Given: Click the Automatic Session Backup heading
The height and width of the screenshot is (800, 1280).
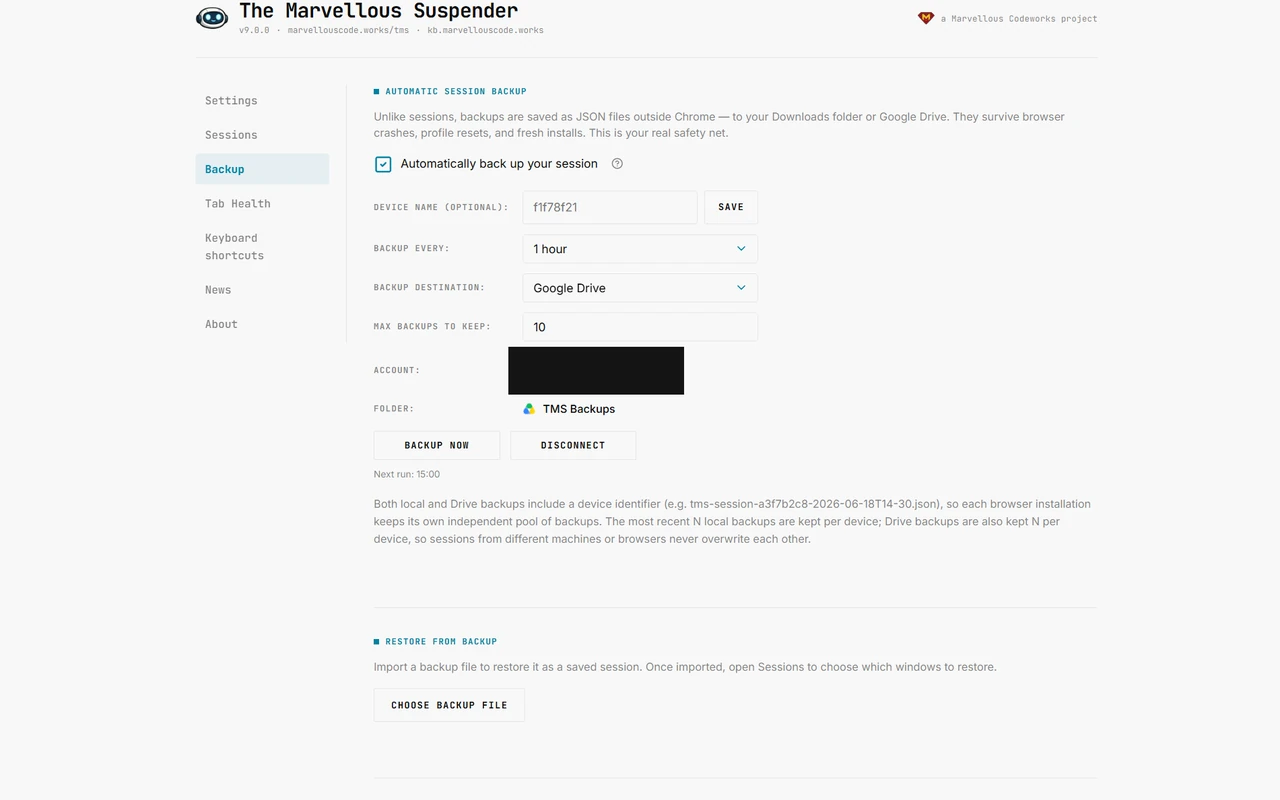Looking at the screenshot, I should tap(456, 91).
